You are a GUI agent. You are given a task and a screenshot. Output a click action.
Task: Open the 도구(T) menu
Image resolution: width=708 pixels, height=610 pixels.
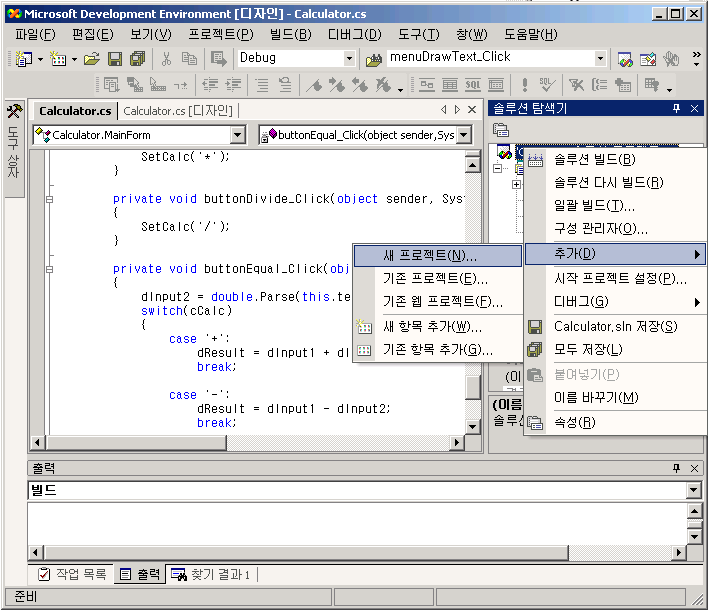click(x=418, y=34)
